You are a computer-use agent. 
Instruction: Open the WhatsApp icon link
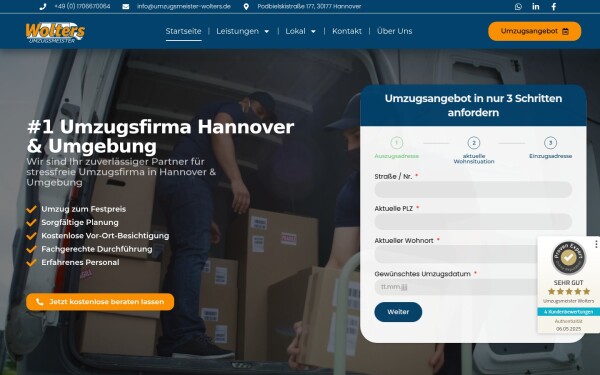[518, 7]
